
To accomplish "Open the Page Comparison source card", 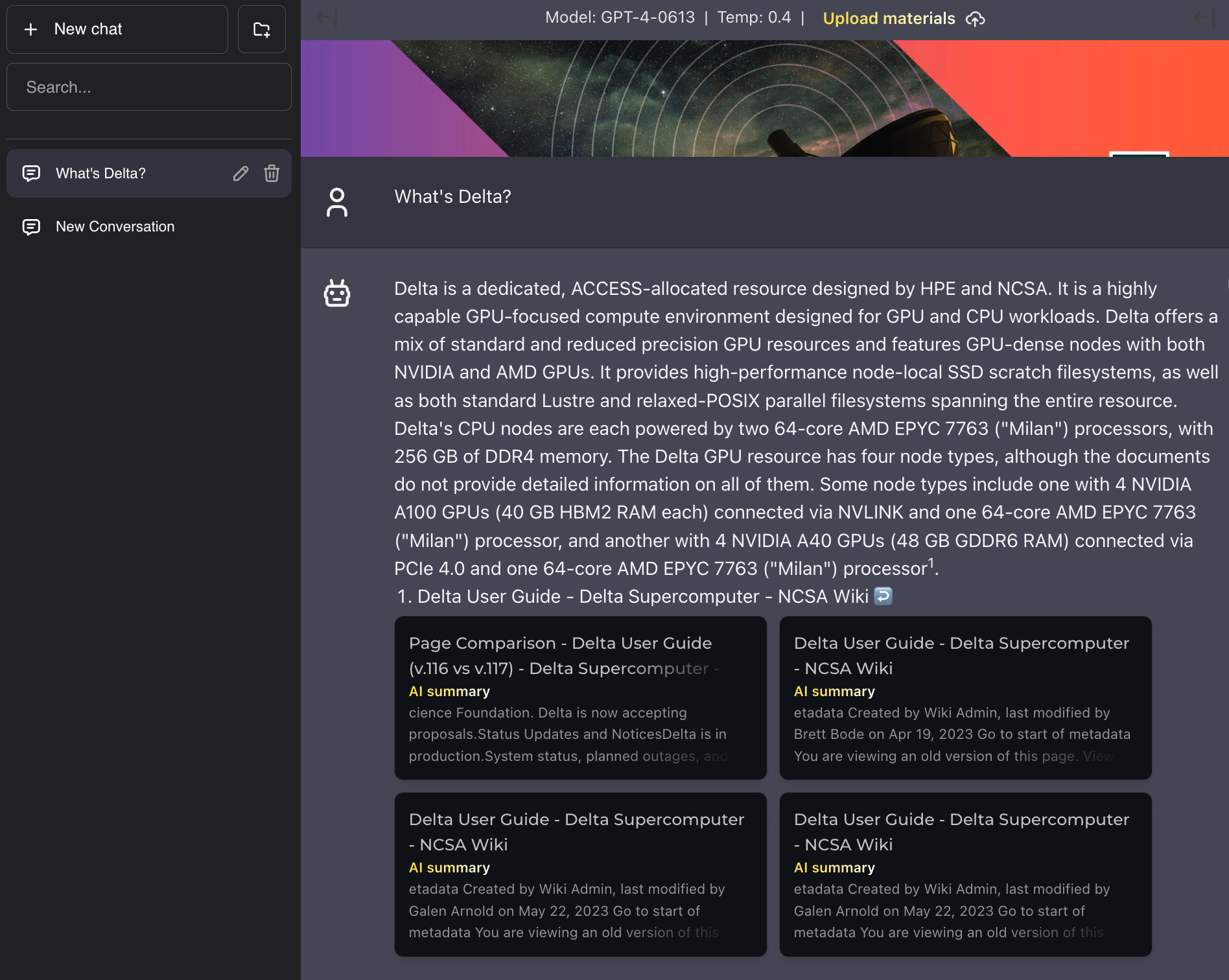I will point(580,697).
